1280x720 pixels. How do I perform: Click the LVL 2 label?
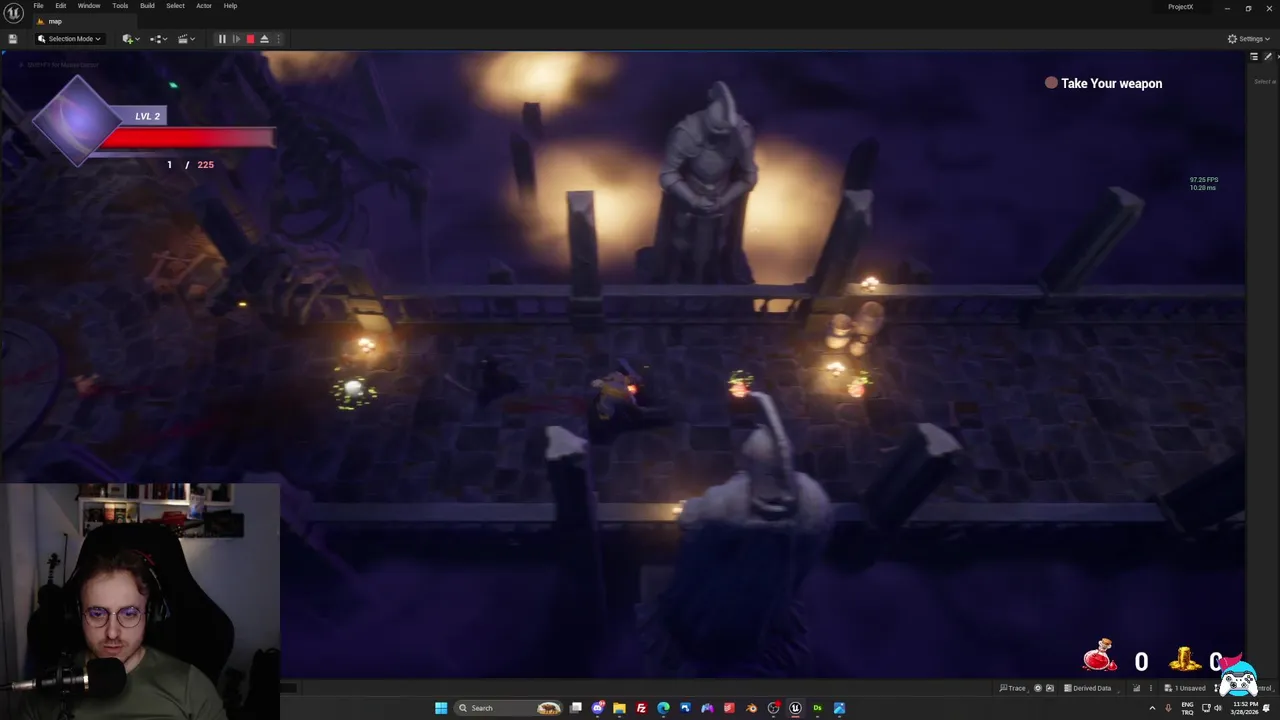(147, 116)
